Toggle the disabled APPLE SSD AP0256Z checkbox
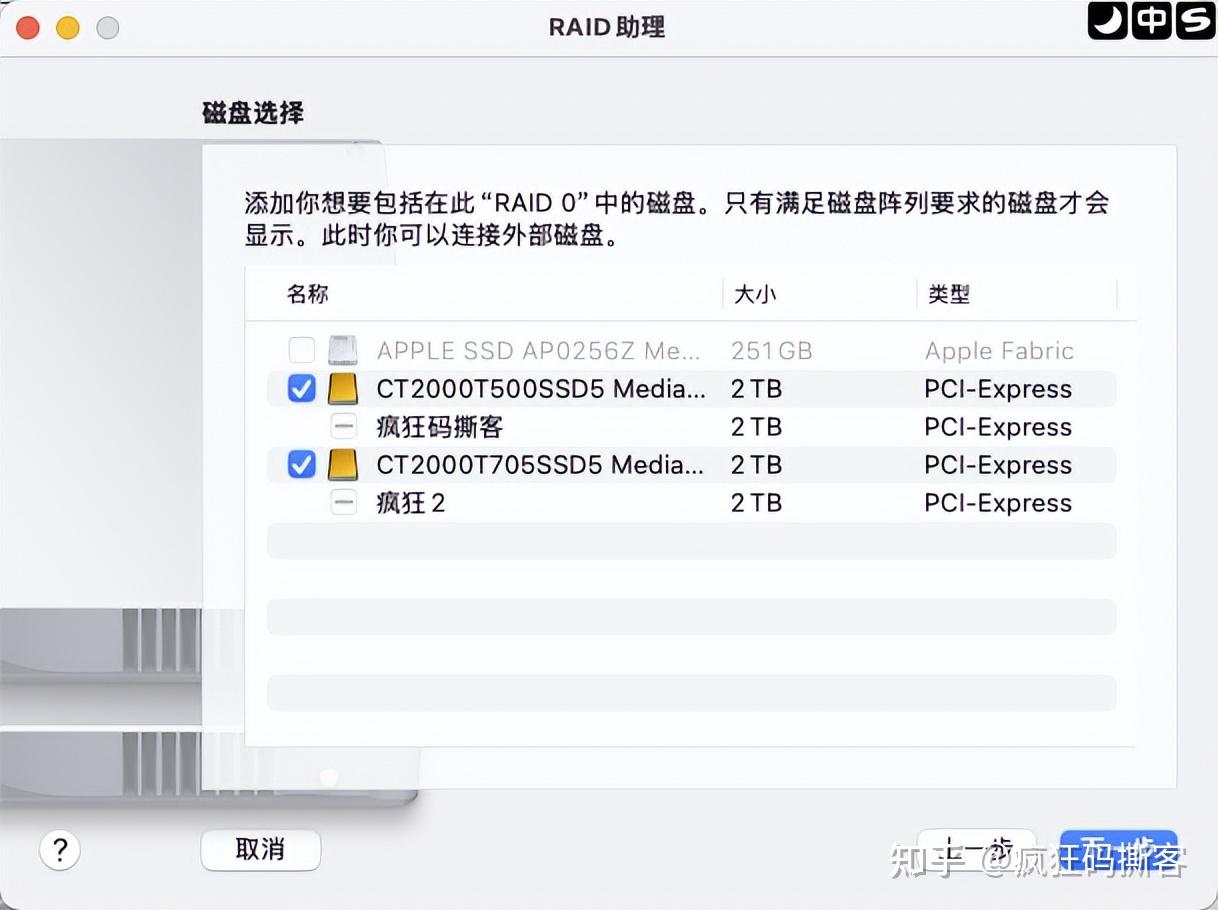The height and width of the screenshot is (910, 1218). [301, 350]
